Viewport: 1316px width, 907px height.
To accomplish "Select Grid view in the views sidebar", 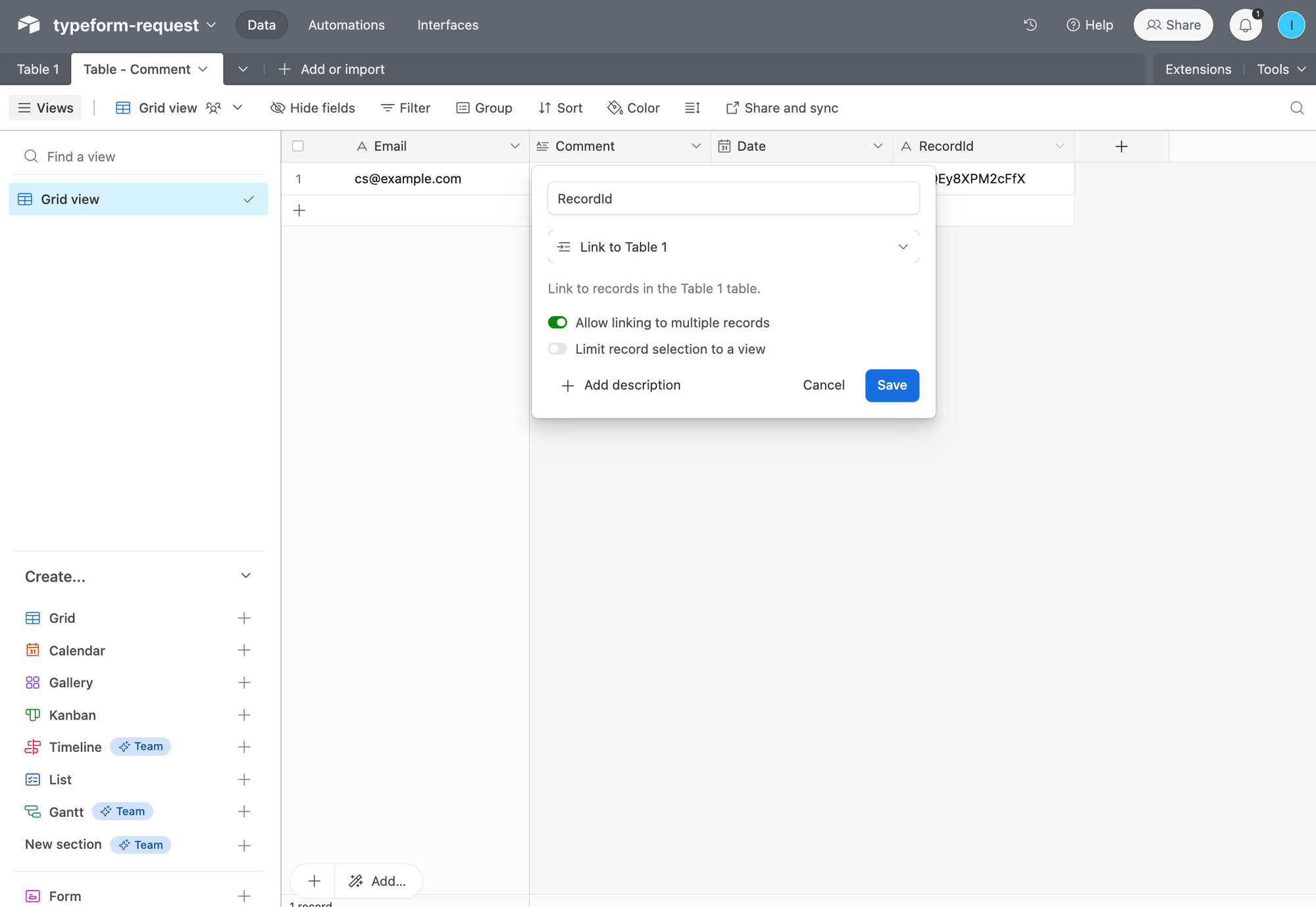I will tap(138, 199).
